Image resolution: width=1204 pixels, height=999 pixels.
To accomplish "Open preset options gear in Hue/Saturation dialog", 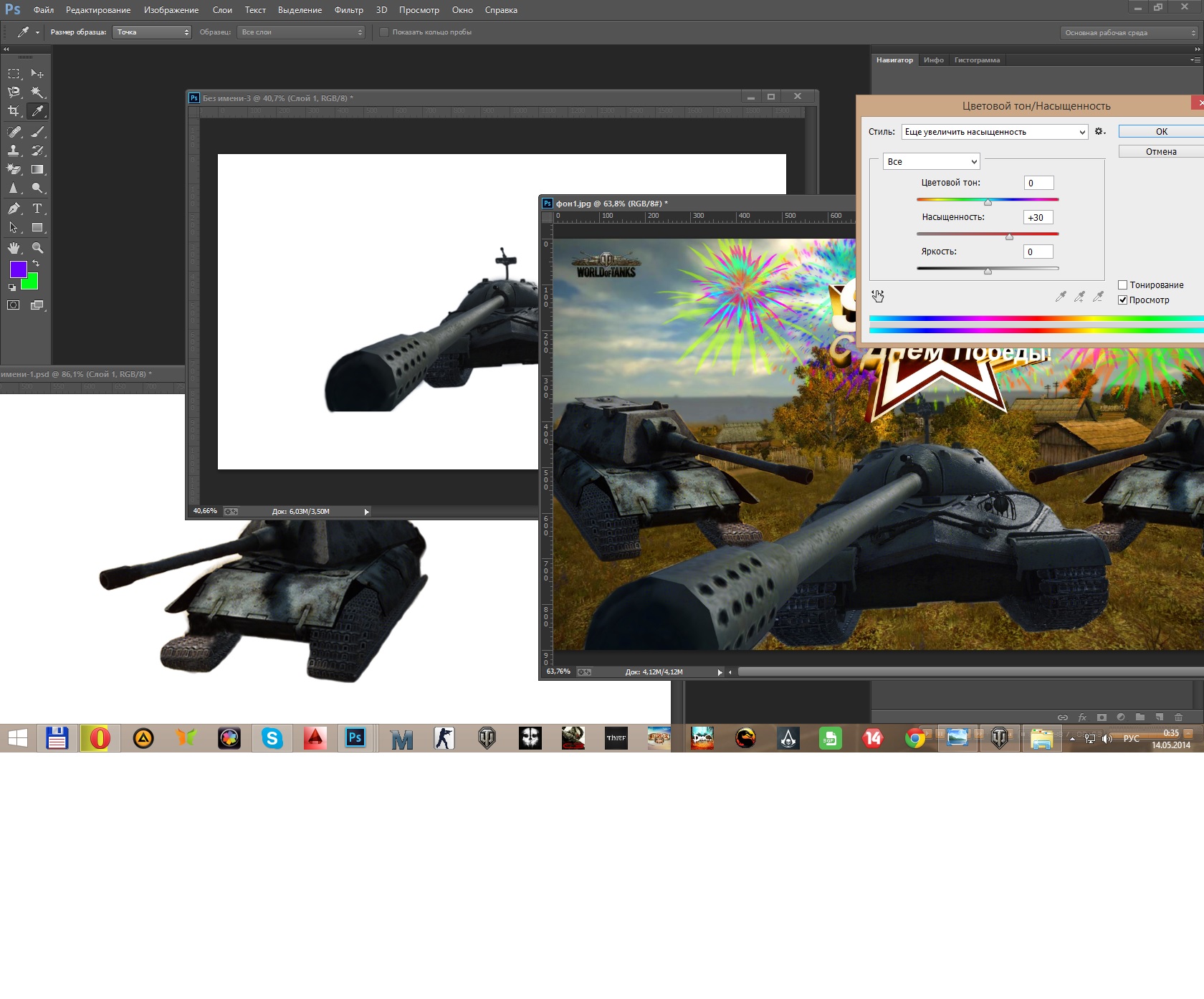I will (1100, 132).
